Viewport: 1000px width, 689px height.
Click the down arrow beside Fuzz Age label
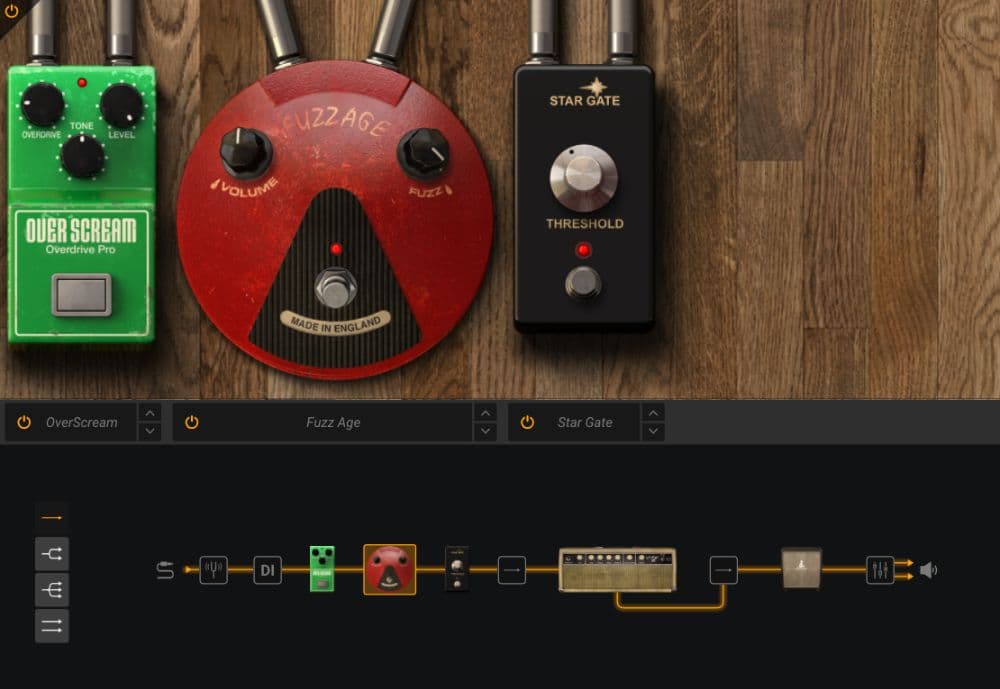(485, 430)
